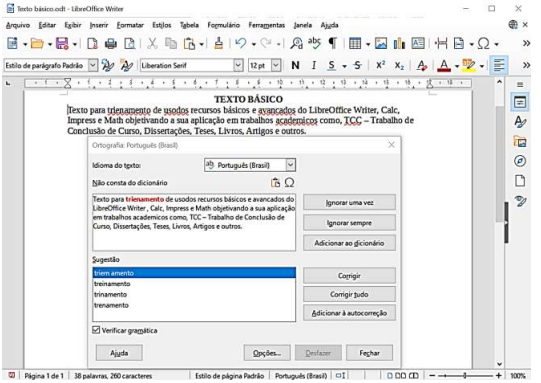Click the Insert image icon
Screen dimensions: 541x383
381,43
